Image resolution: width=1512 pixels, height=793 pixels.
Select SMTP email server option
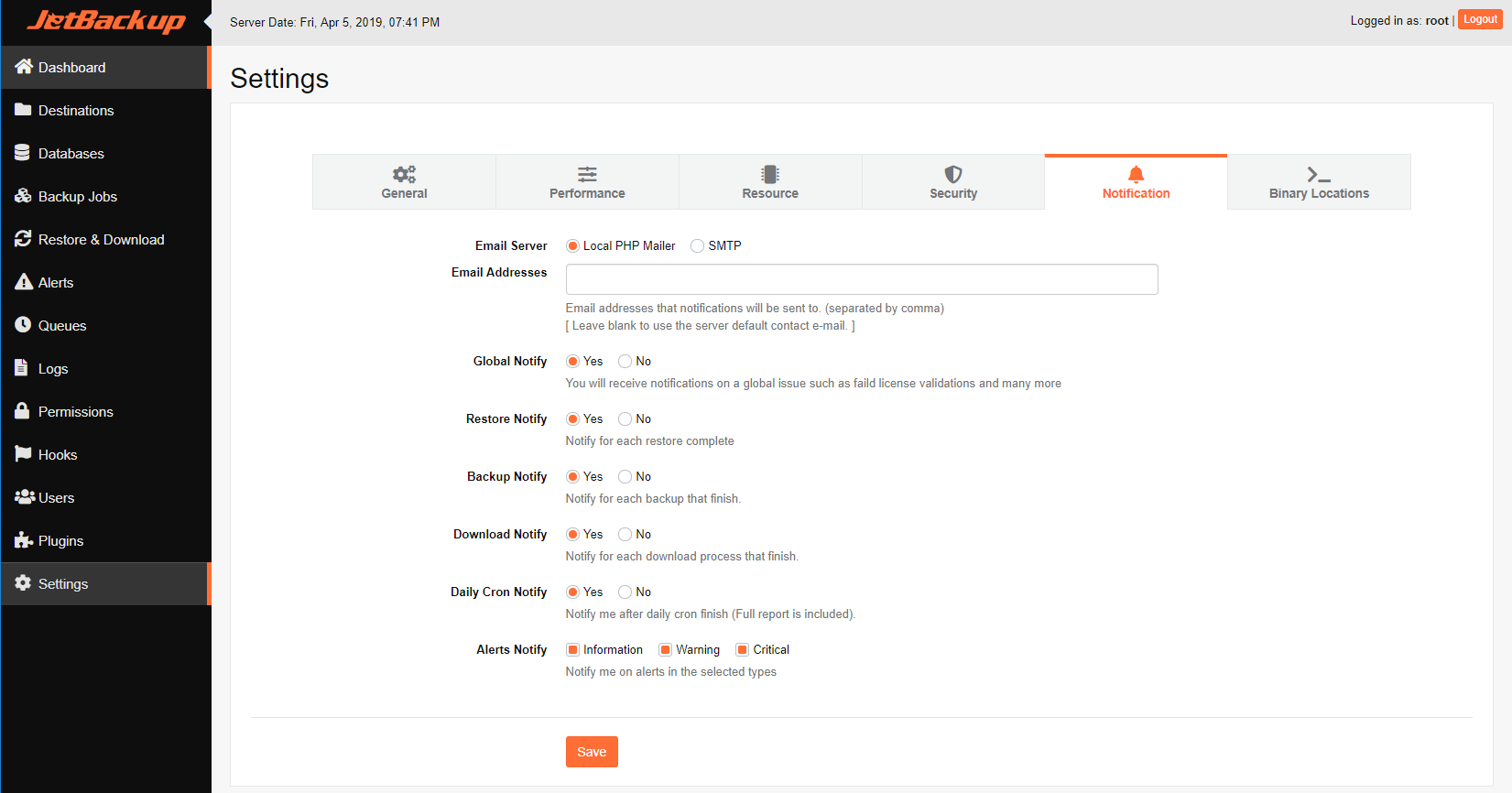click(x=698, y=245)
